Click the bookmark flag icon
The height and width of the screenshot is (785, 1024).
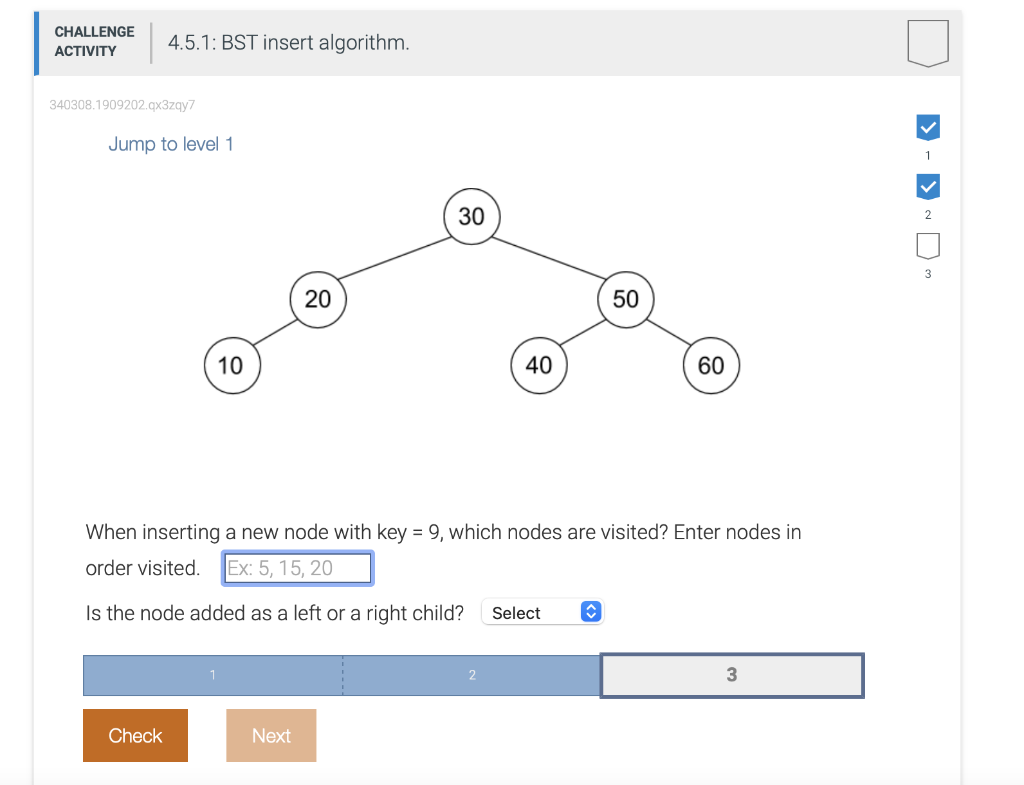[927, 42]
